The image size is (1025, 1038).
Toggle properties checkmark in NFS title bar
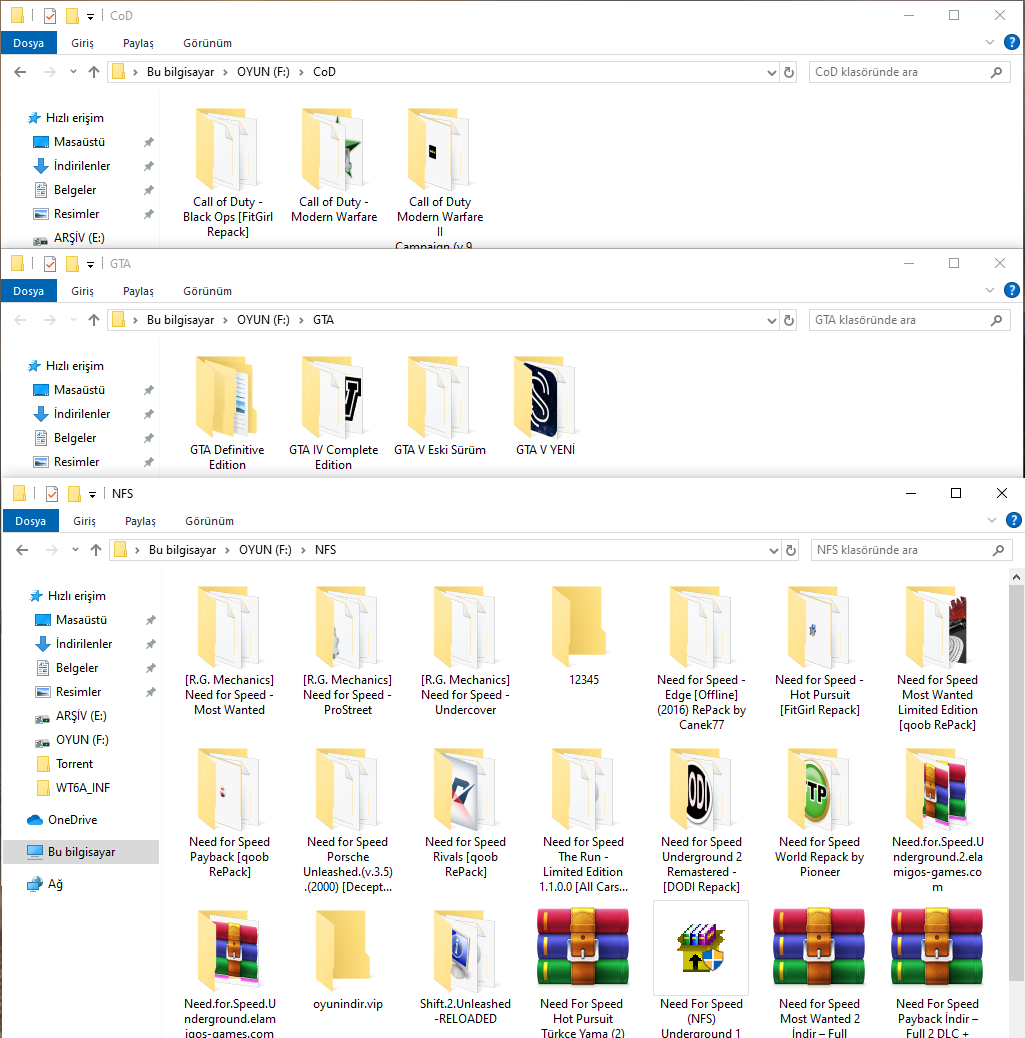[52, 494]
